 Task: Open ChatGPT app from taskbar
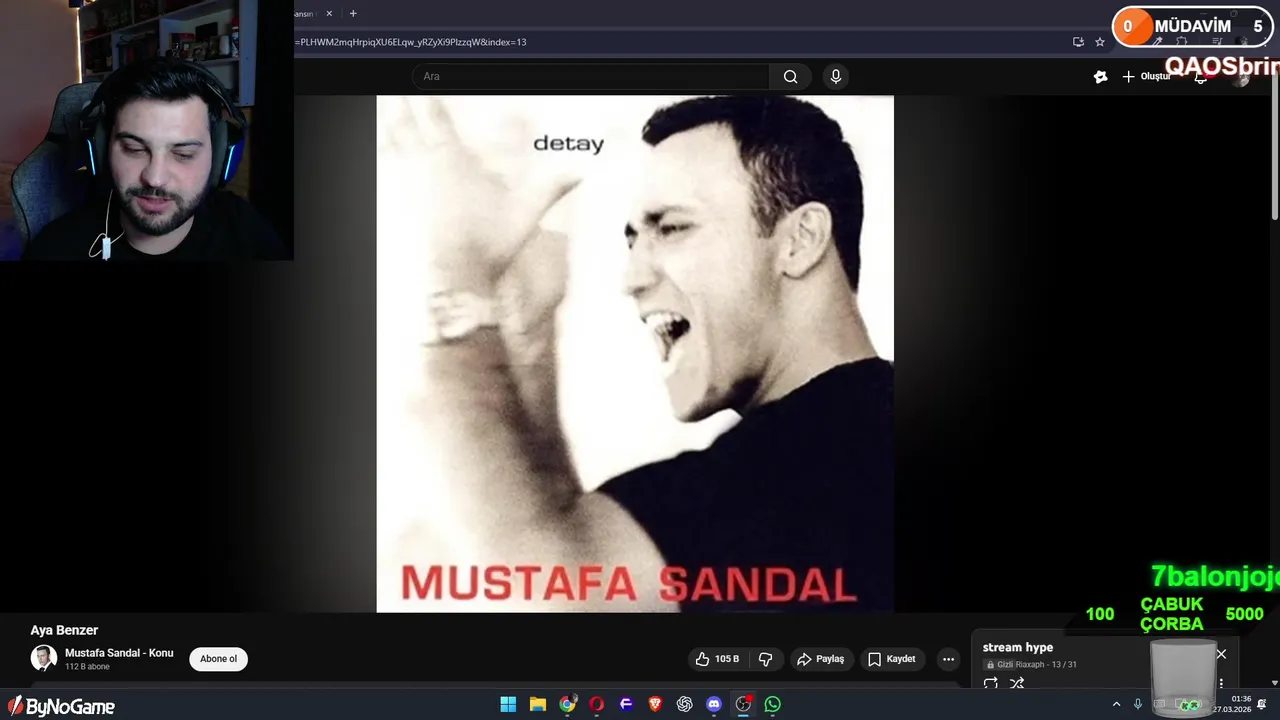click(685, 704)
